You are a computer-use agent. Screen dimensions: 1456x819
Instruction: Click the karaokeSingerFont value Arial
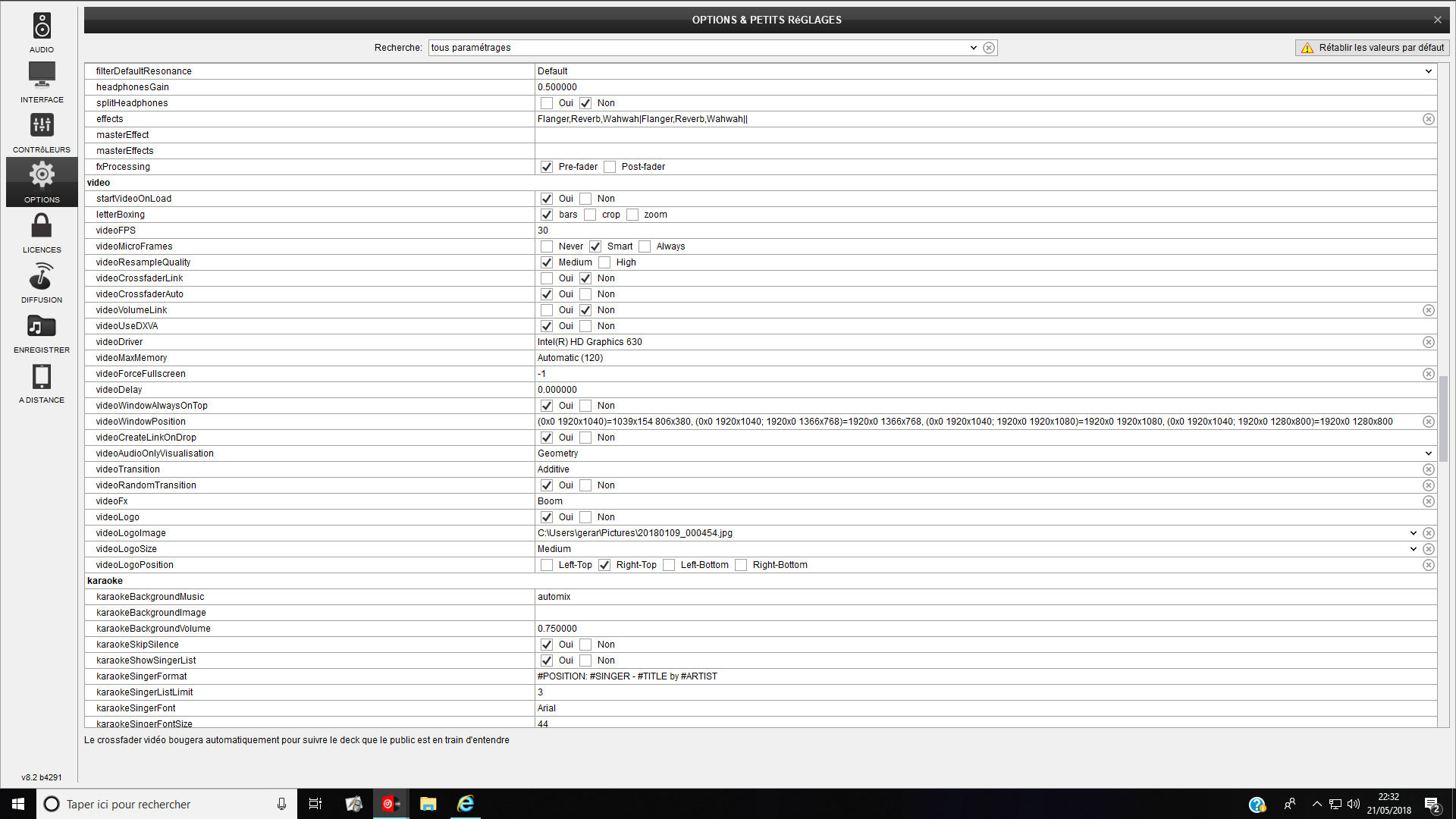click(547, 708)
